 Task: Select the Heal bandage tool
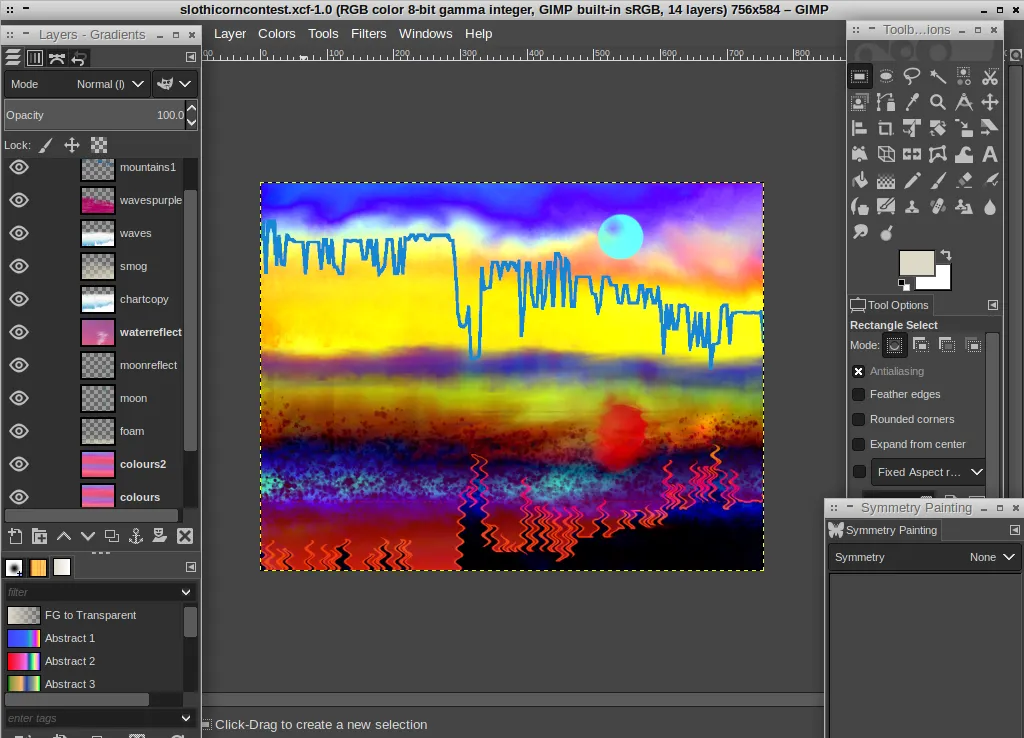point(938,207)
